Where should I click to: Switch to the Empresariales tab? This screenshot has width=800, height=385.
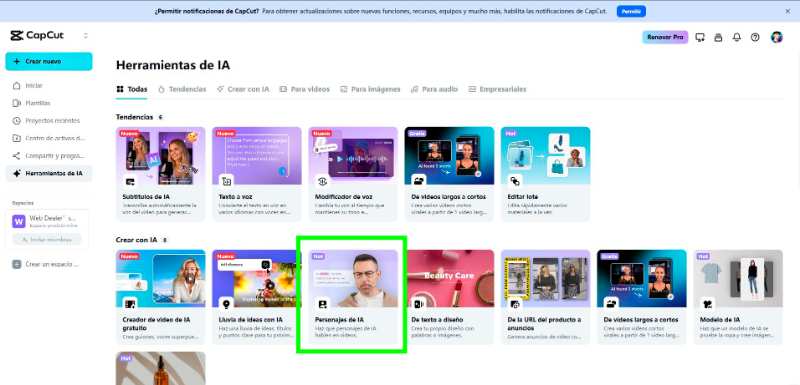[x=497, y=89]
